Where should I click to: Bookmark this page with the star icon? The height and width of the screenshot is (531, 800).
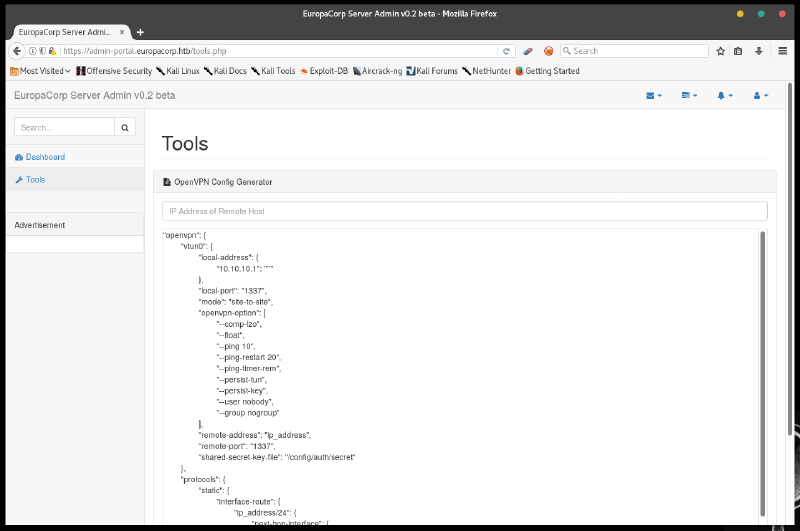click(x=720, y=51)
